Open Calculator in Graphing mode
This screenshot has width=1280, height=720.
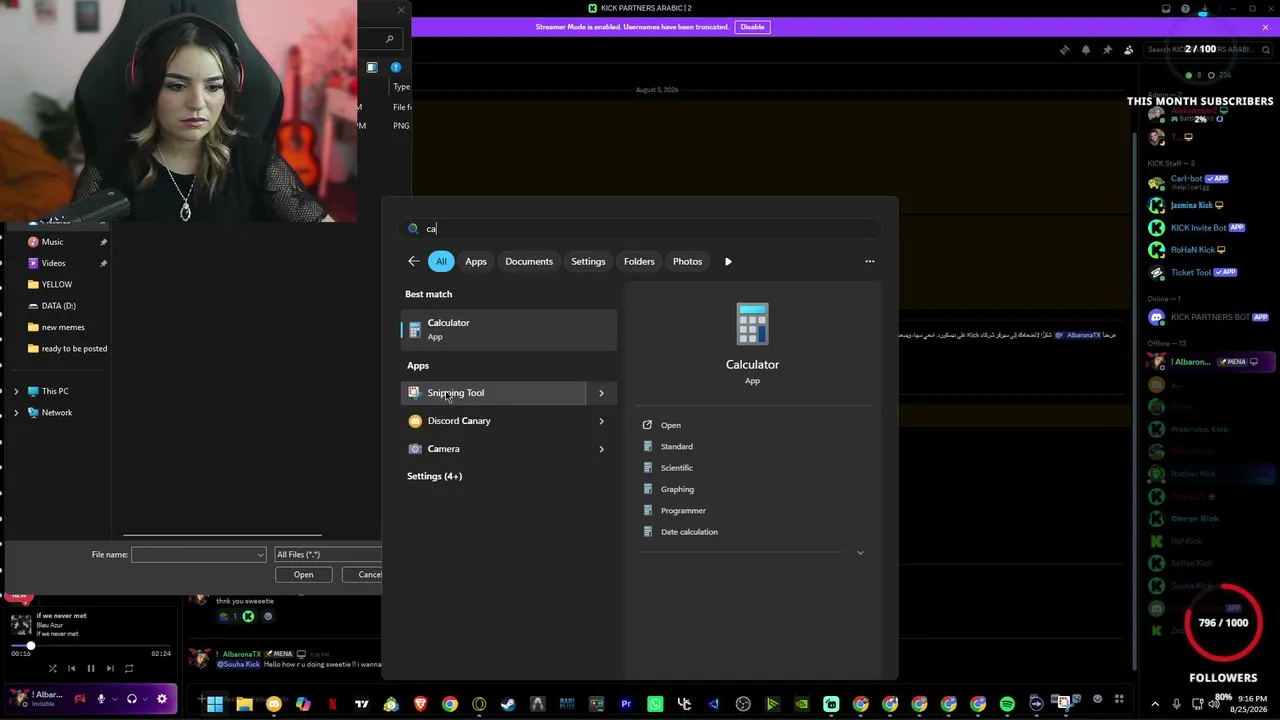677,489
